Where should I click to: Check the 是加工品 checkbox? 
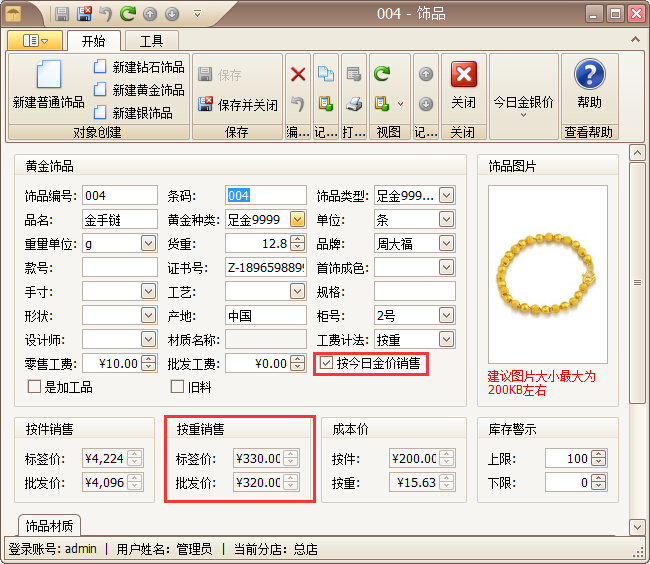pos(34,387)
